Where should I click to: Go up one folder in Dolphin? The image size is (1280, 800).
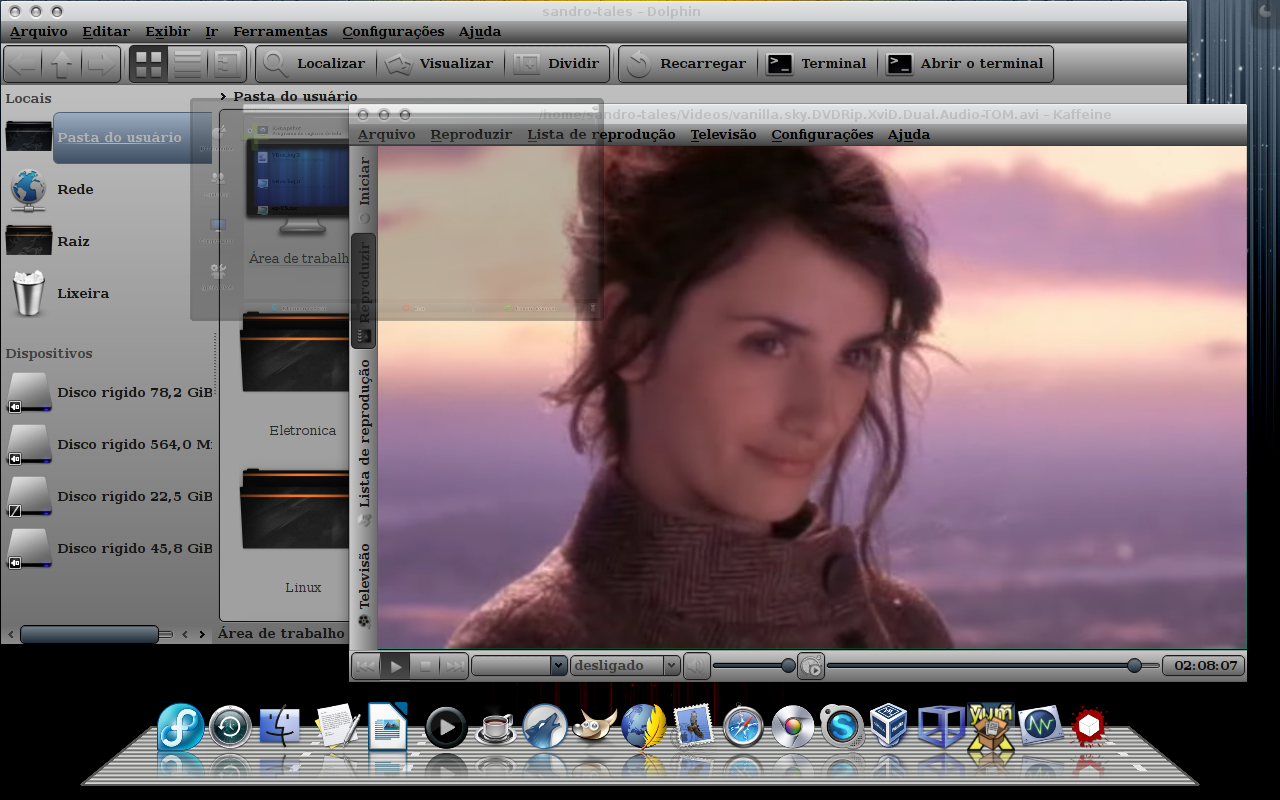[x=62, y=64]
